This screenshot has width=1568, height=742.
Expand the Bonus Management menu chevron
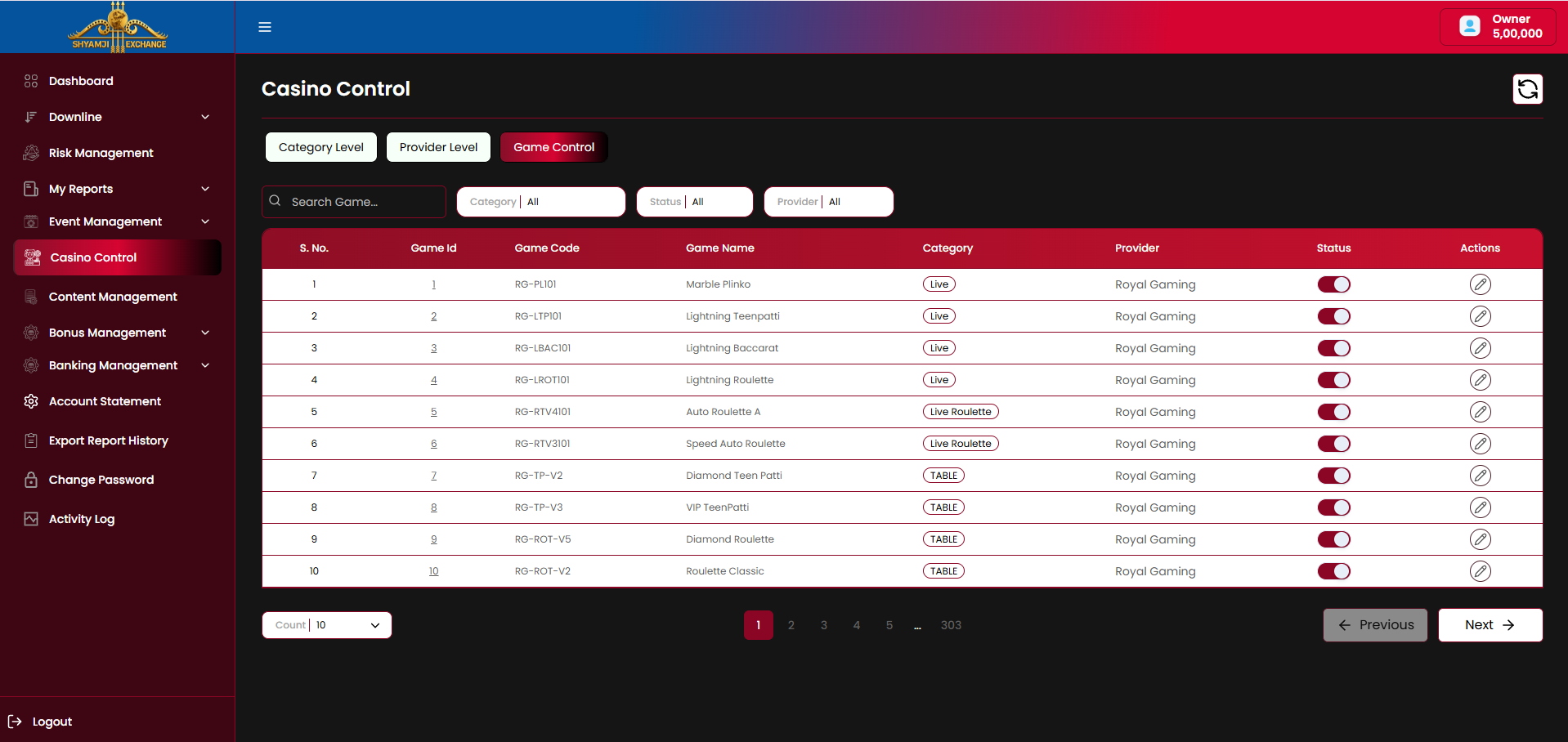pos(205,333)
